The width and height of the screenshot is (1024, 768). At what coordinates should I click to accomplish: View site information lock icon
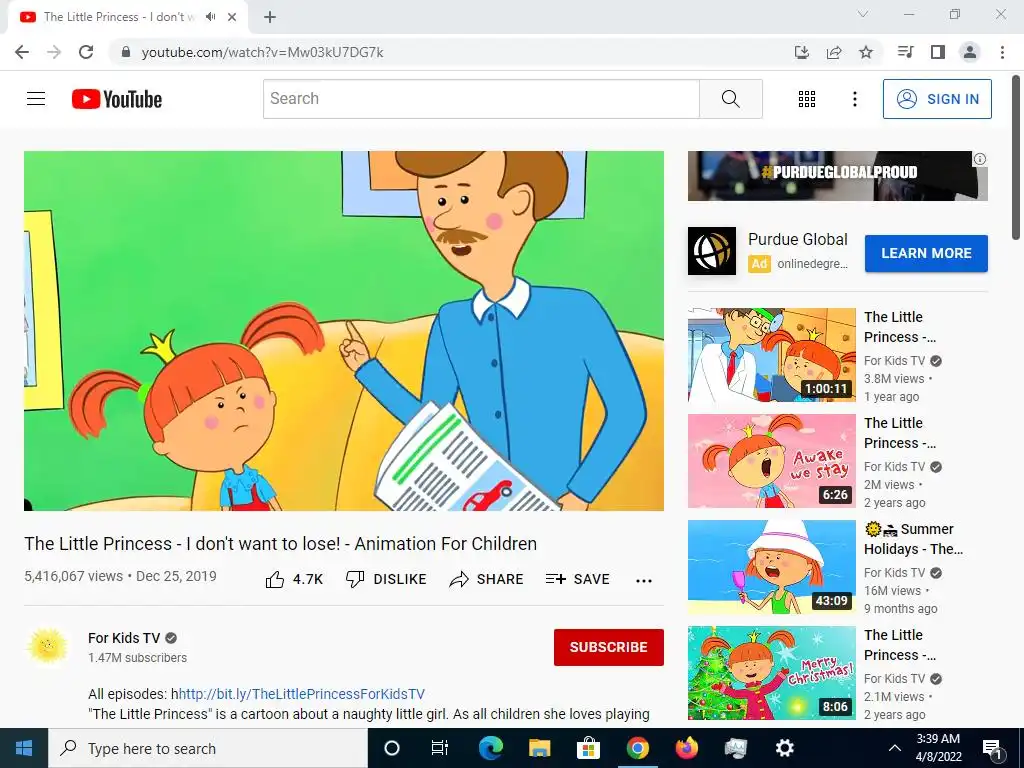coord(126,52)
